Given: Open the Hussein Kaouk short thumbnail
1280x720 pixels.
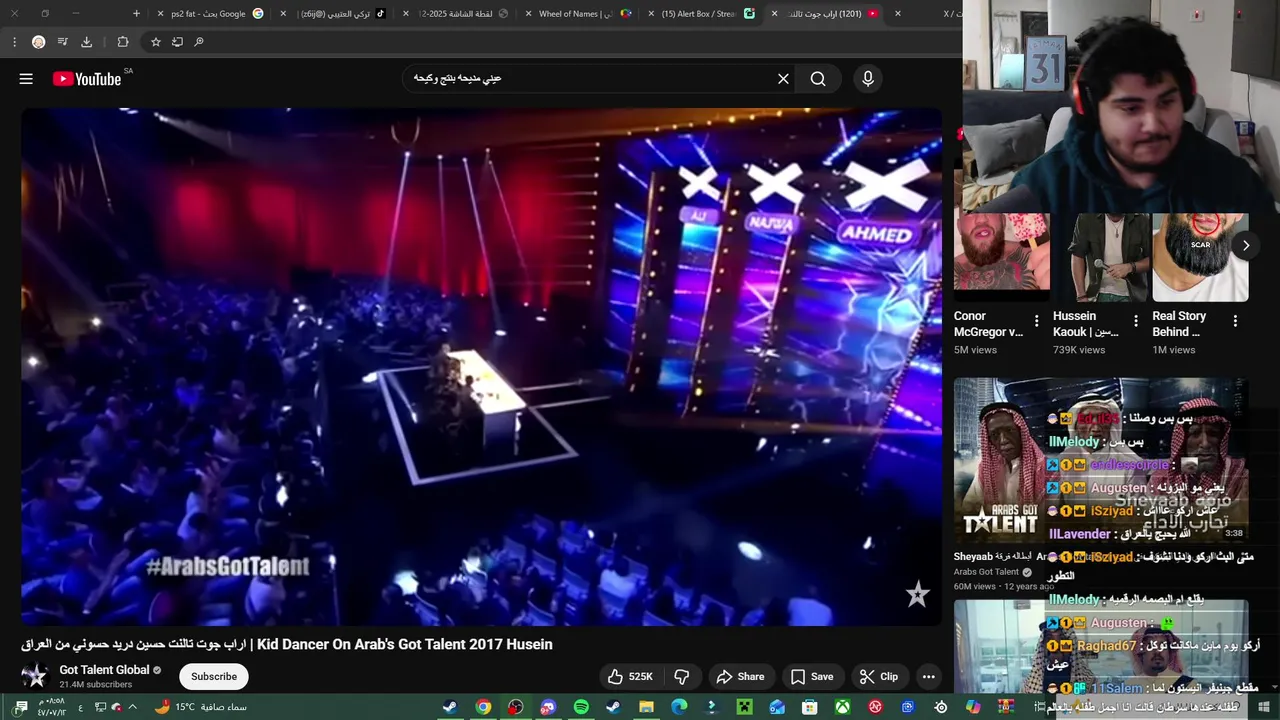Looking at the screenshot, I should point(1101,257).
